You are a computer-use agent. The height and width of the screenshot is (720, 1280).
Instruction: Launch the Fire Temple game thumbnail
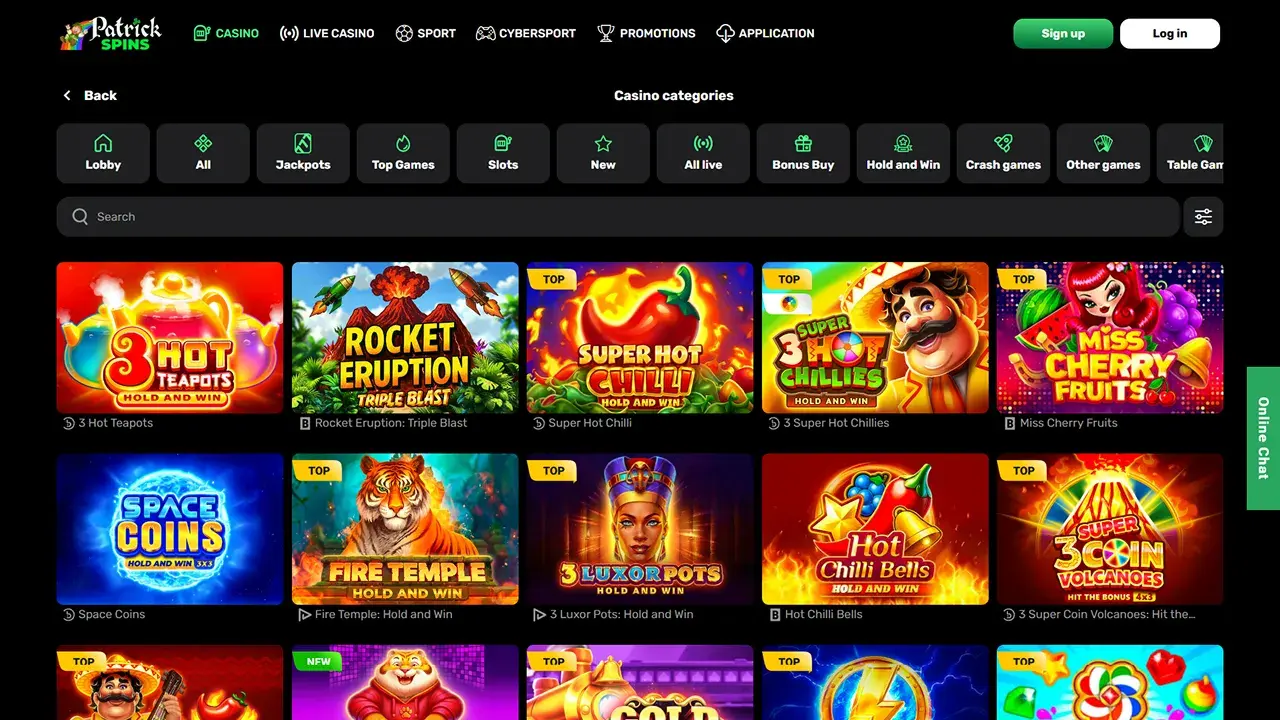pos(405,529)
